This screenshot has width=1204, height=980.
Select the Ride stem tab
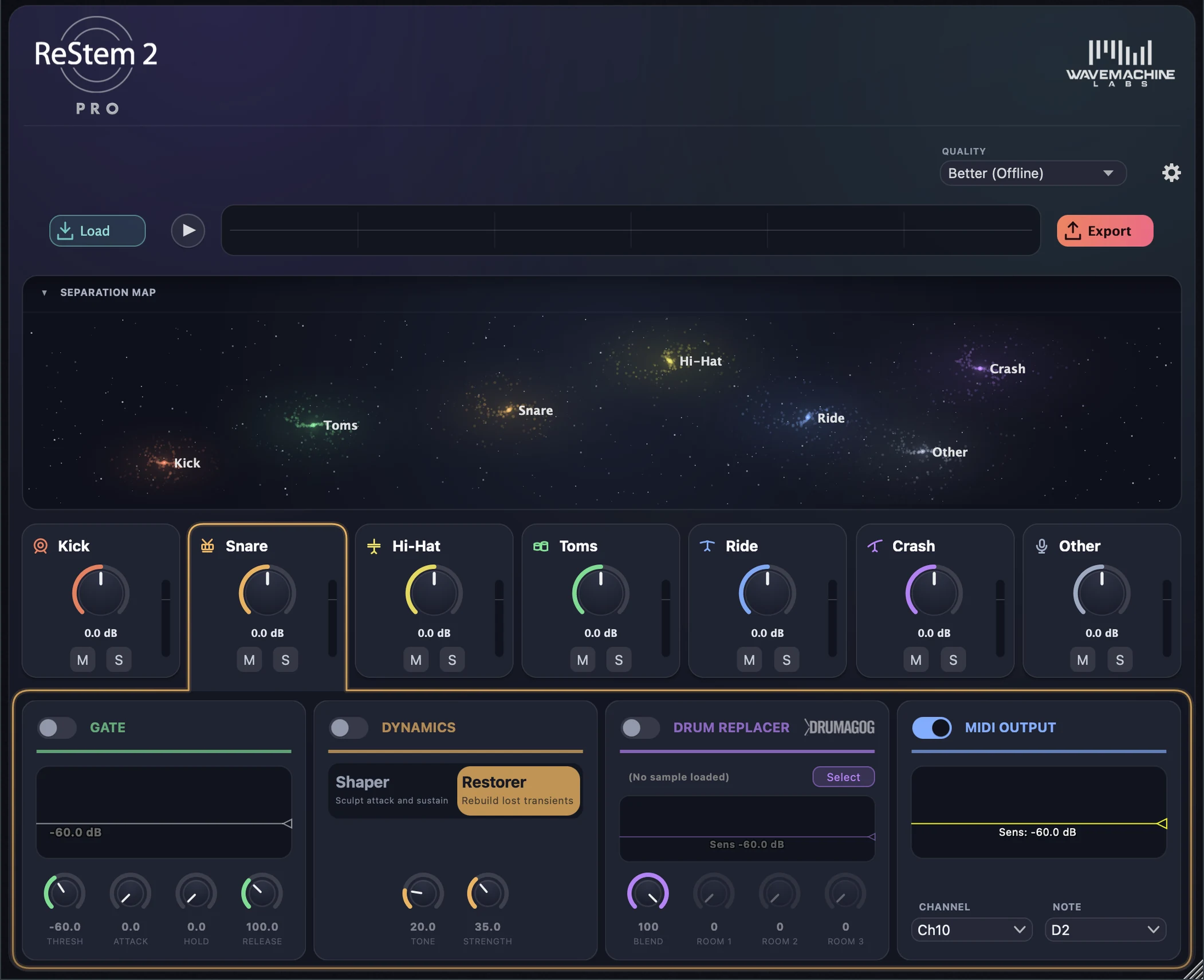click(x=768, y=600)
